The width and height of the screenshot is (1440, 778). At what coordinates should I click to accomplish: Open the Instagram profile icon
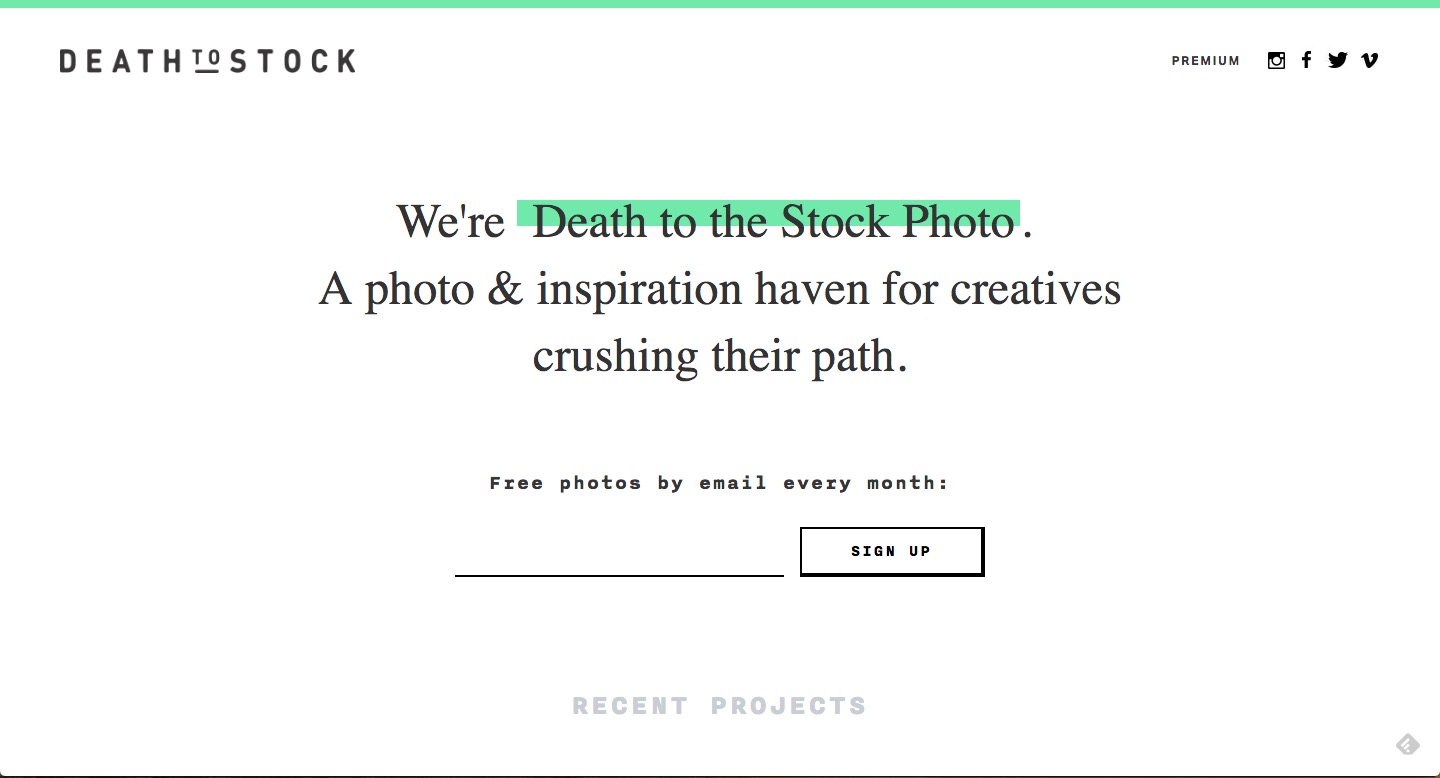click(x=1276, y=60)
